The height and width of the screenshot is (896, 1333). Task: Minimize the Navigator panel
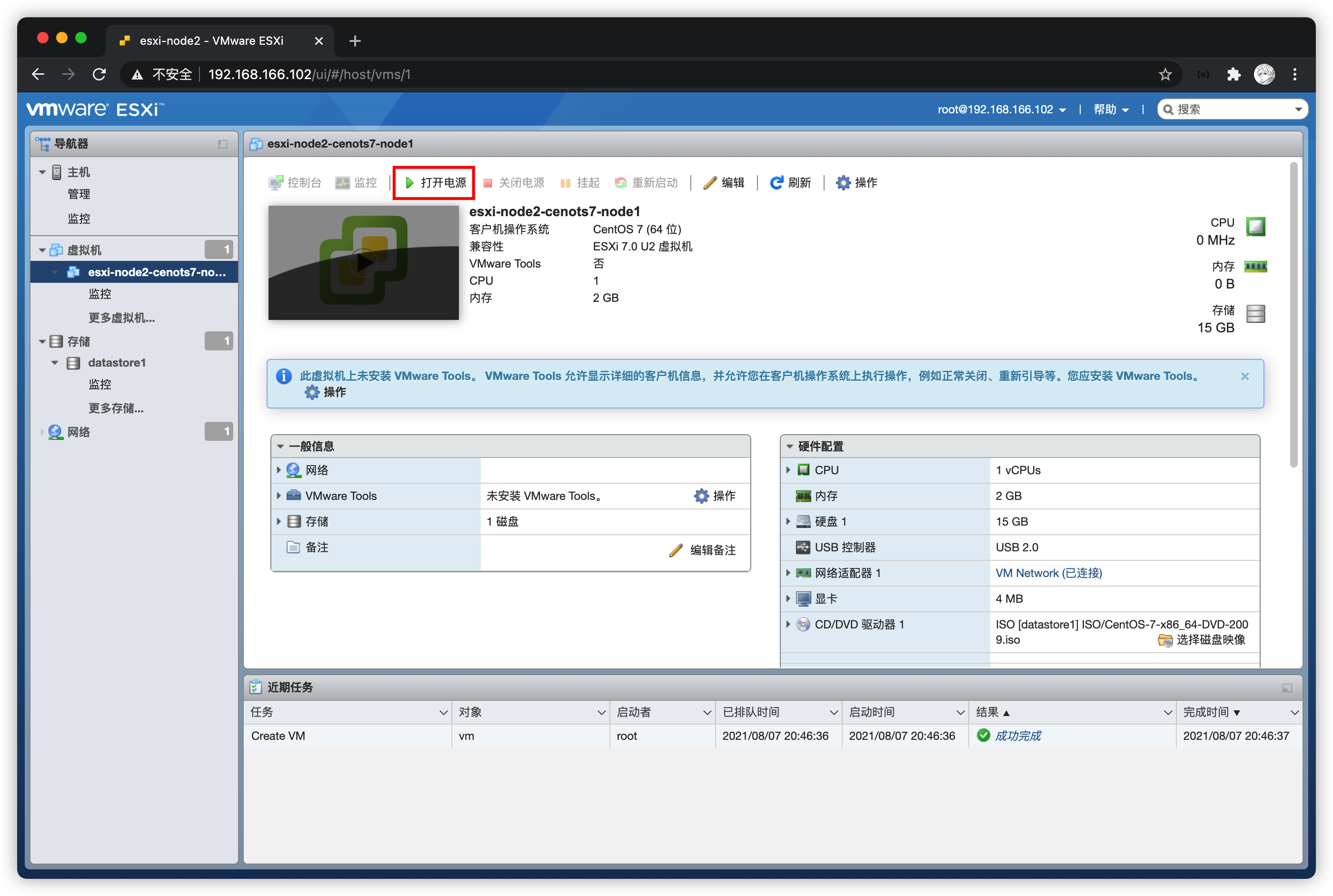223,144
